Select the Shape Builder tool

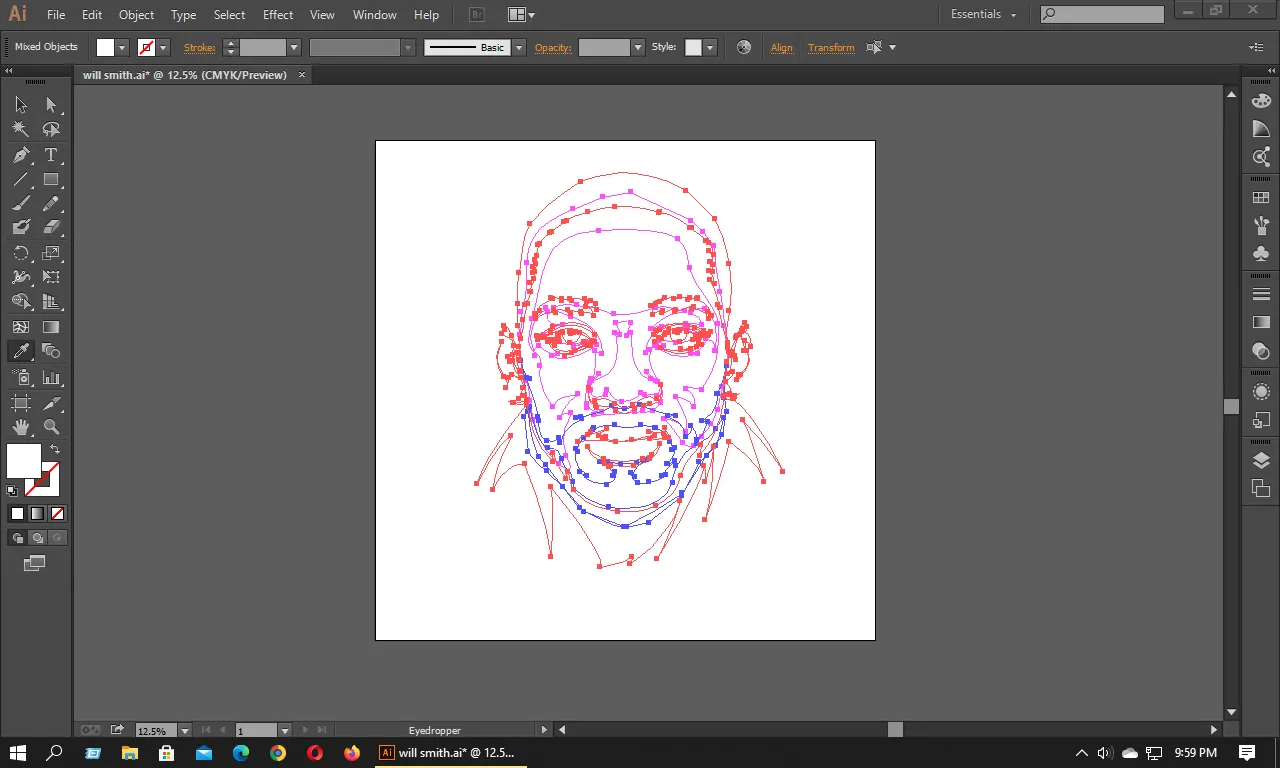(x=21, y=302)
